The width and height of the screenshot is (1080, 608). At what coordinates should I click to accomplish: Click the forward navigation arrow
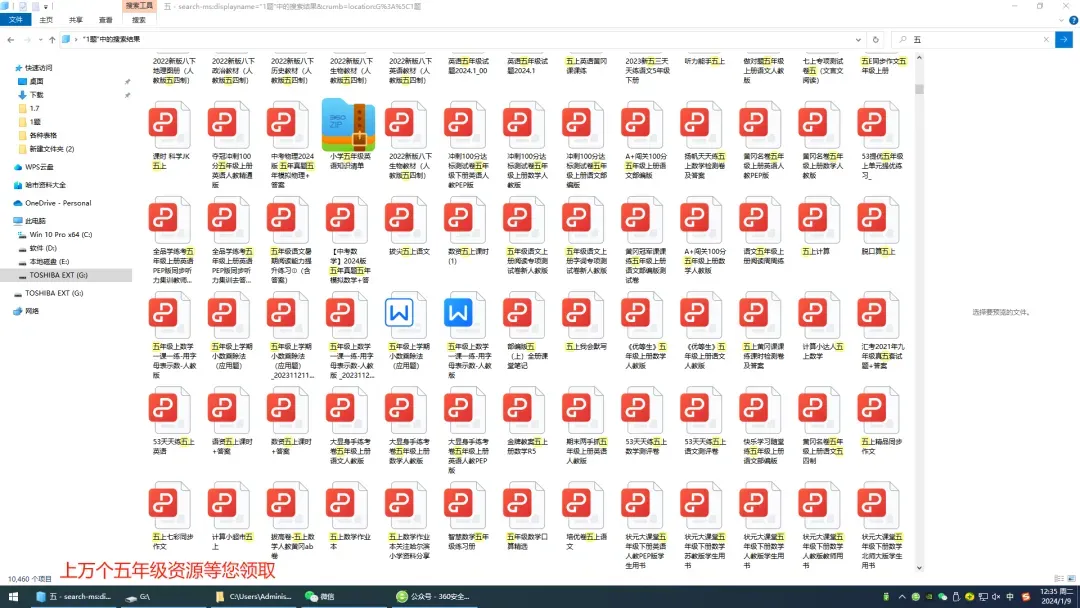click(x=28, y=40)
